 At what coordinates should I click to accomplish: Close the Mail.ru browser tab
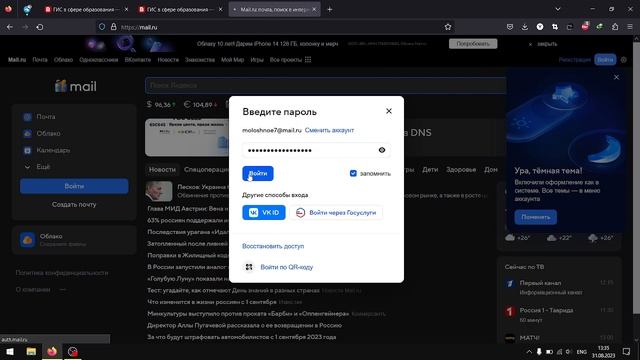314,9
